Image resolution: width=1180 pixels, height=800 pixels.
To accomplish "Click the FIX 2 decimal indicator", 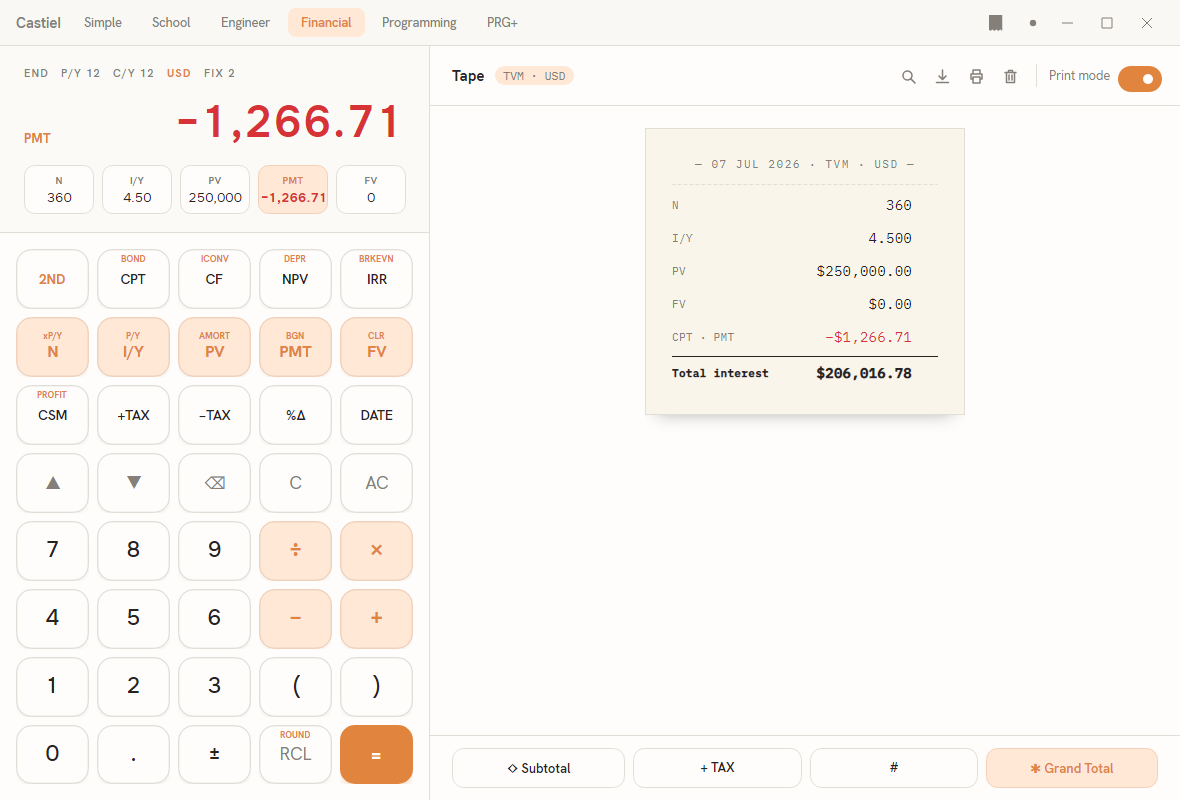I will pos(219,73).
